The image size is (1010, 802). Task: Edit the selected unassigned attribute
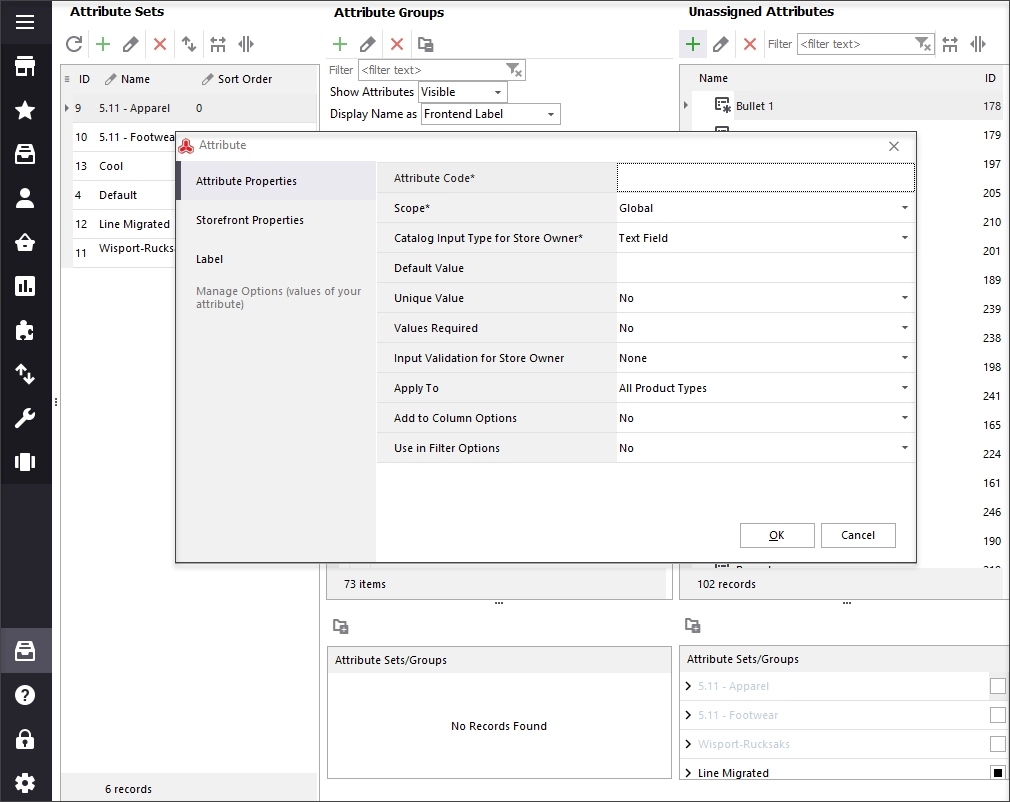point(721,44)
